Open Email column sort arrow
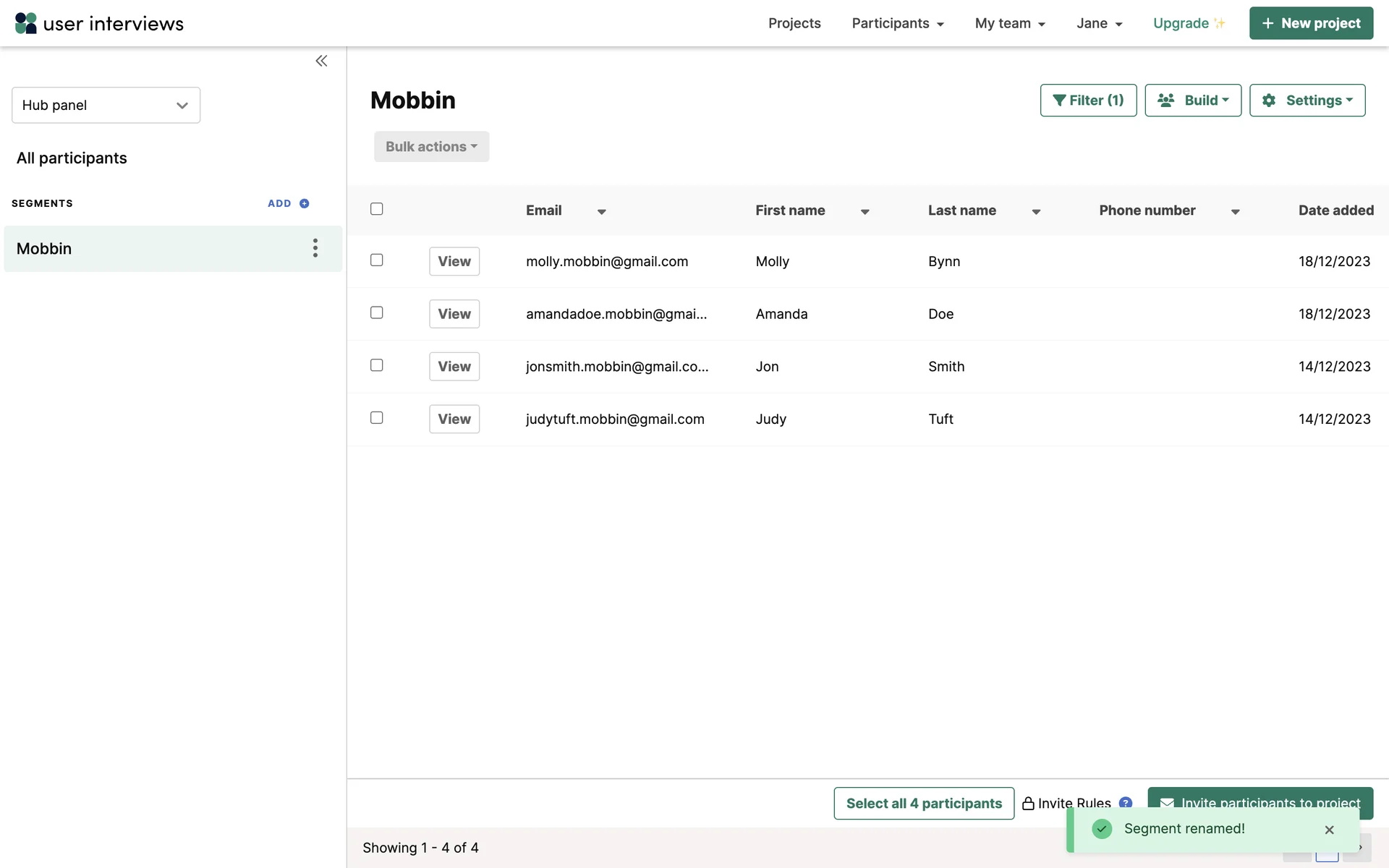The height and width of the screenshot is (868, 1389). 601,212
